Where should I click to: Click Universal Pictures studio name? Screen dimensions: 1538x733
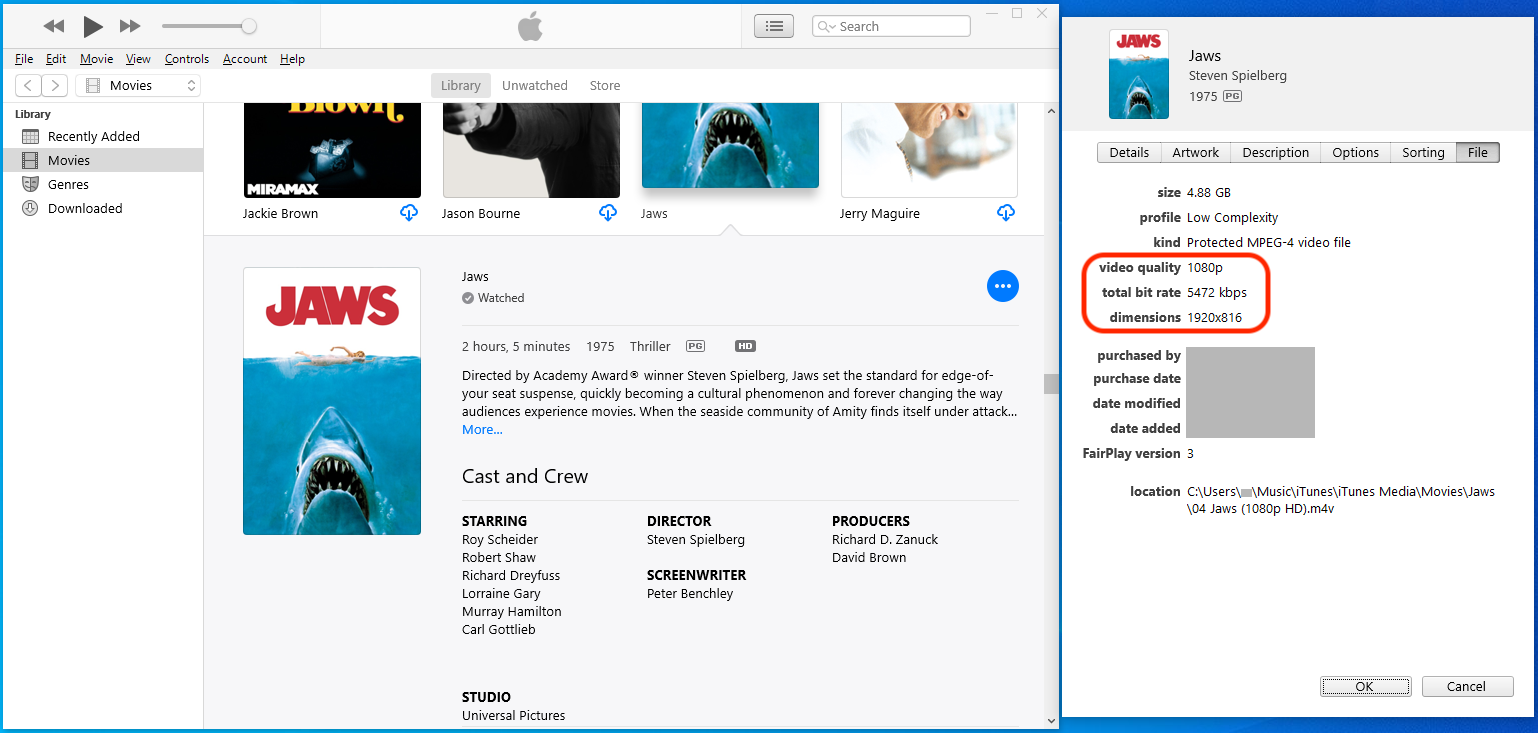513,716
